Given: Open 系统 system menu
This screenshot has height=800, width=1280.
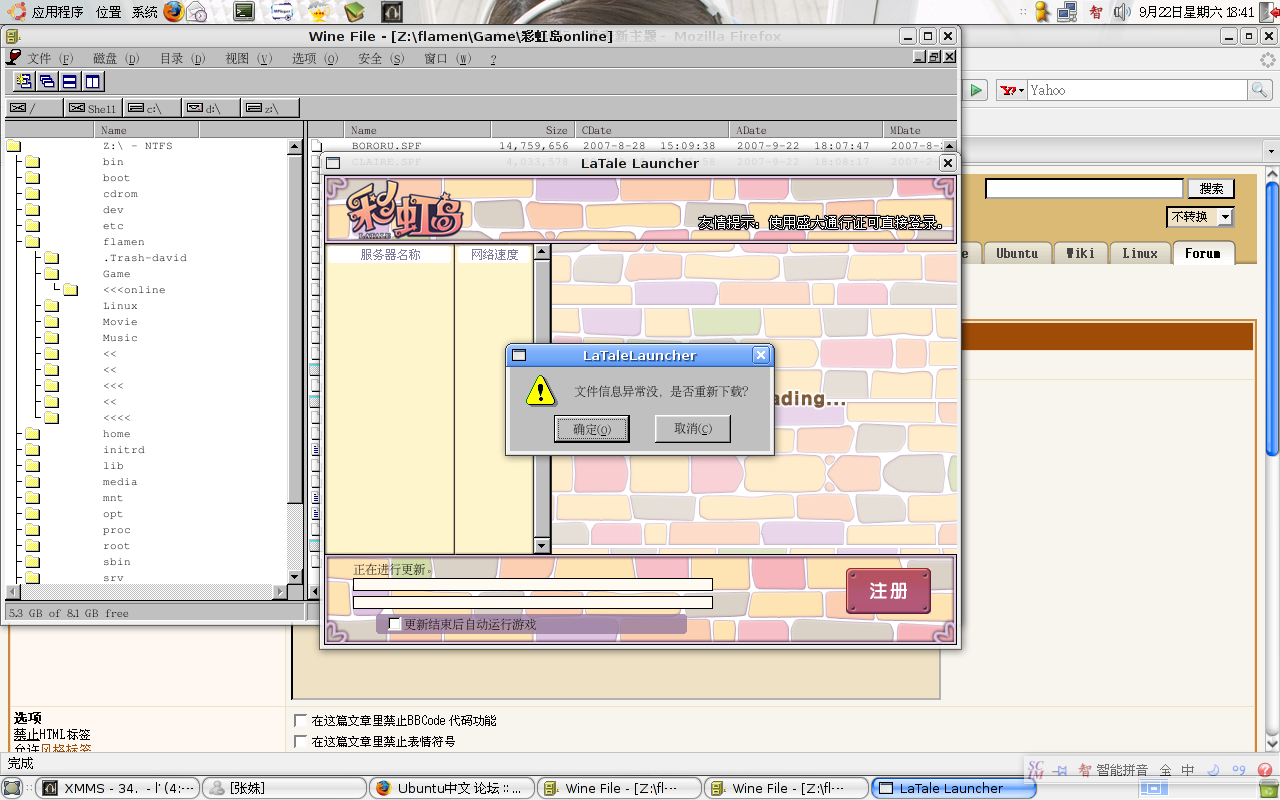Looking at the screenshot, I should 145,12.
